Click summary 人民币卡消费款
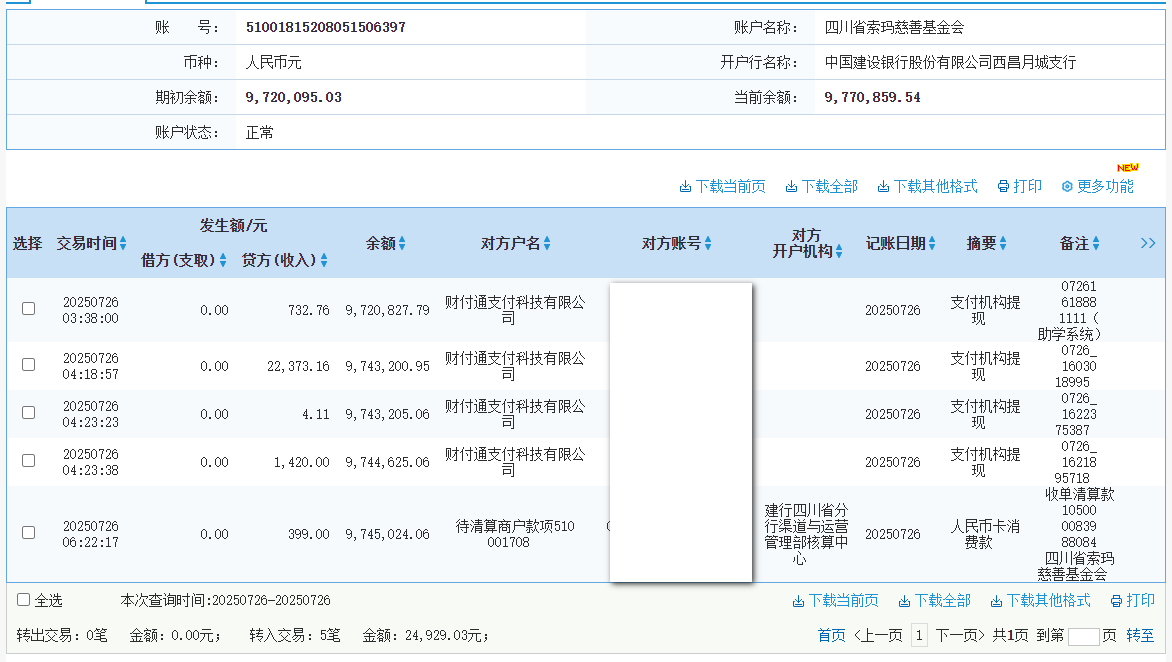The image size is (1172, 662). 985,534
